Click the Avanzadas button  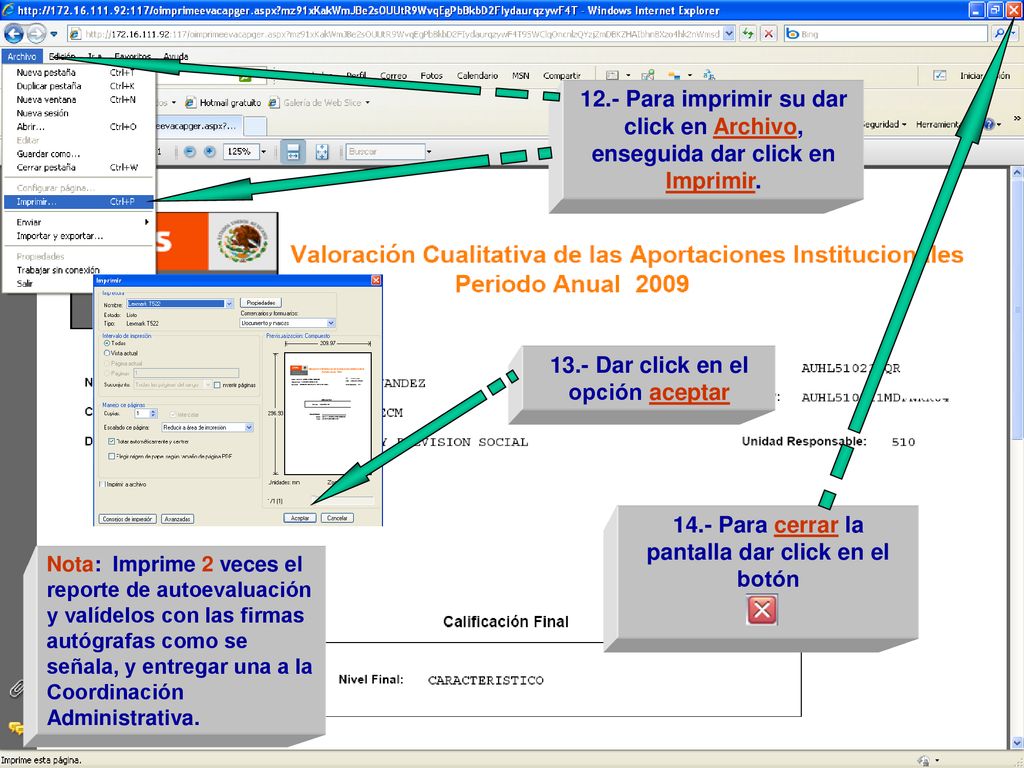click(178, 519)
